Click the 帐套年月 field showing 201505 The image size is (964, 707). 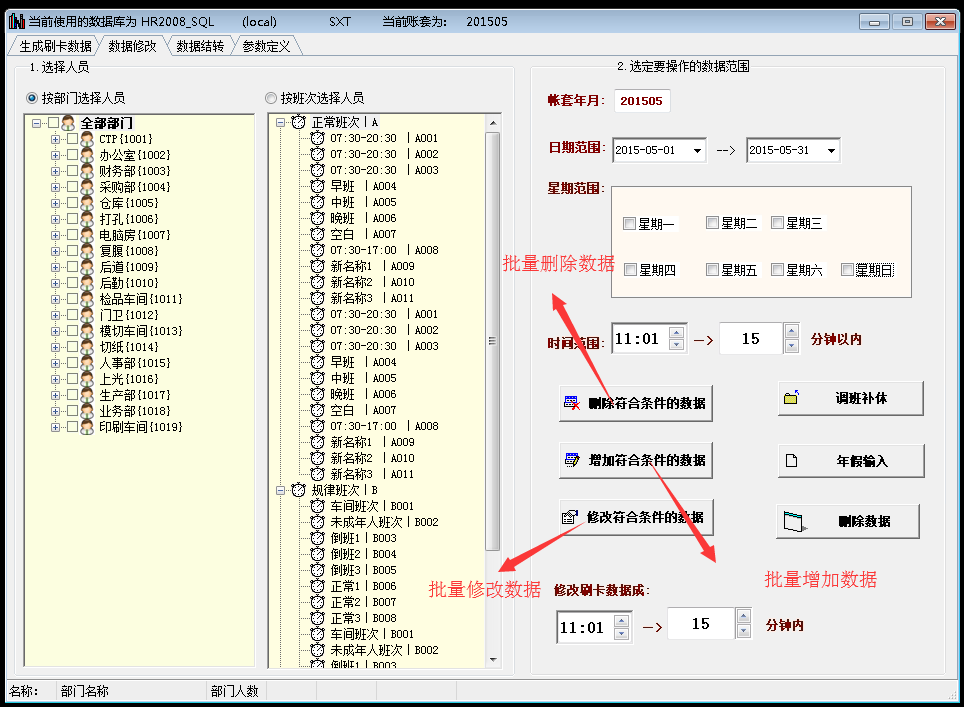tap(642, 101)
